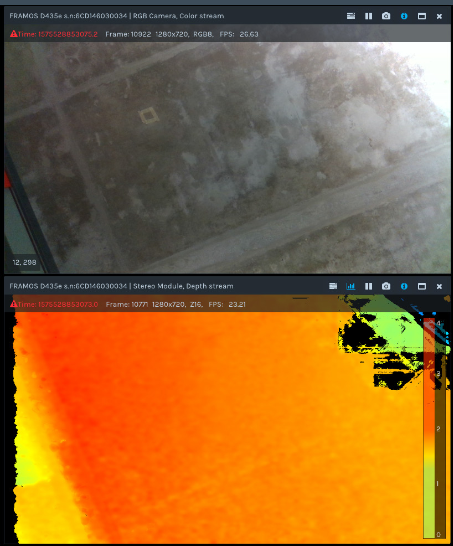The width and height of the screenshot is (453, 546).
Task: Toggle stream info for the depth stream
Action: [404, 286]
